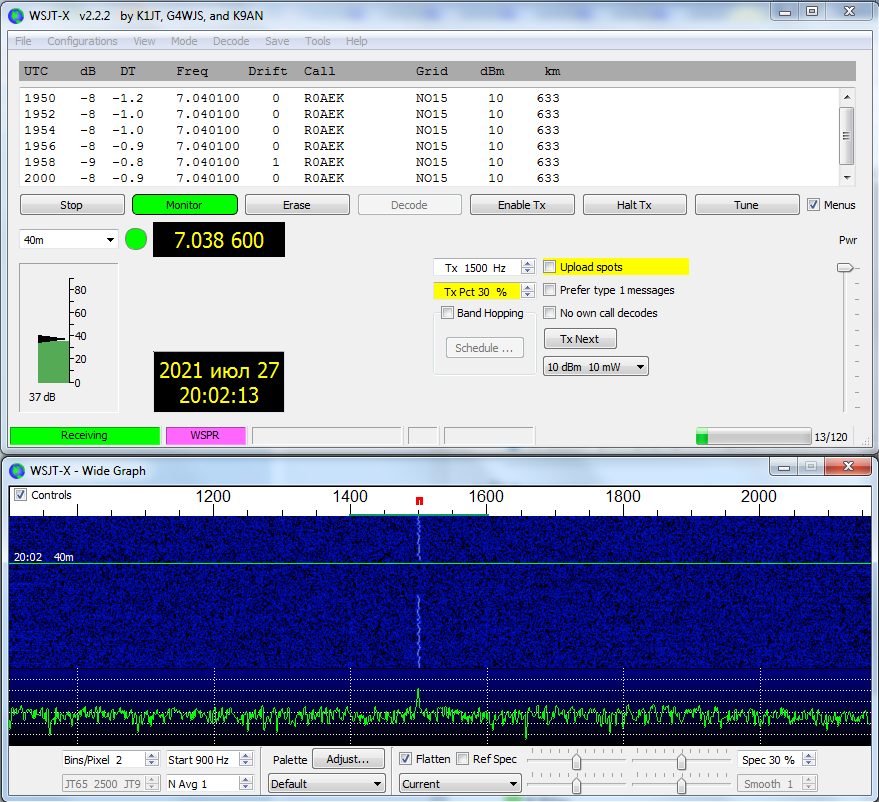Click the Start 900 Hz input field

click(203, 760)
